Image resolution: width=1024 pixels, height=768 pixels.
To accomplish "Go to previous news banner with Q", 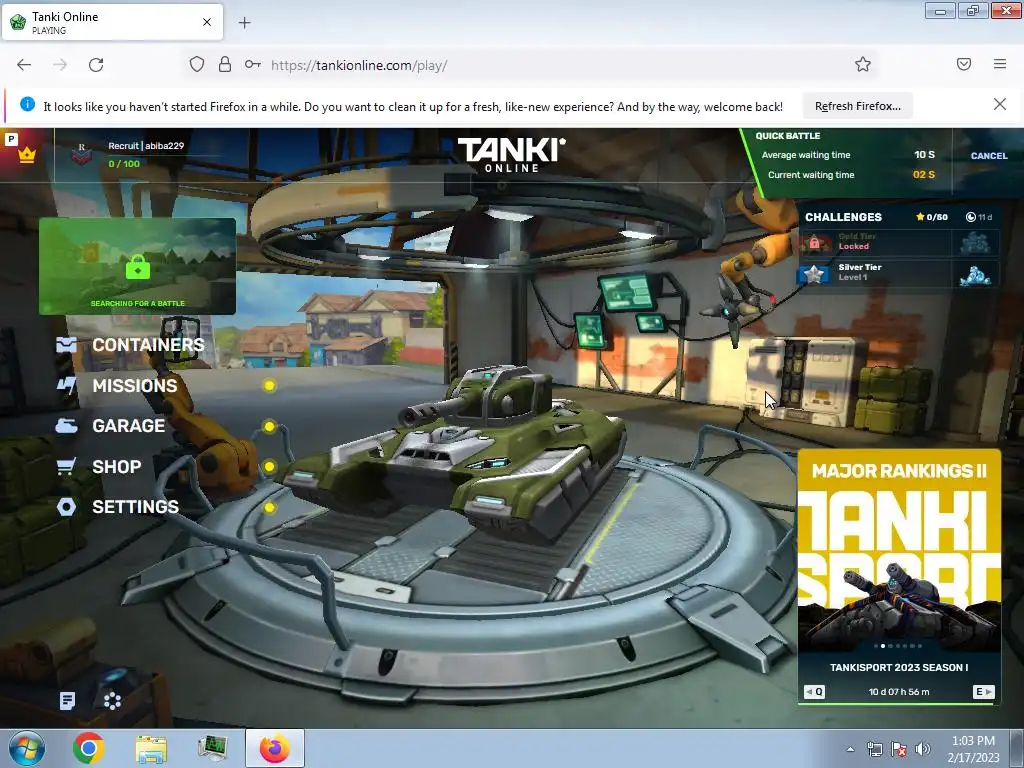I will [814, 692].
